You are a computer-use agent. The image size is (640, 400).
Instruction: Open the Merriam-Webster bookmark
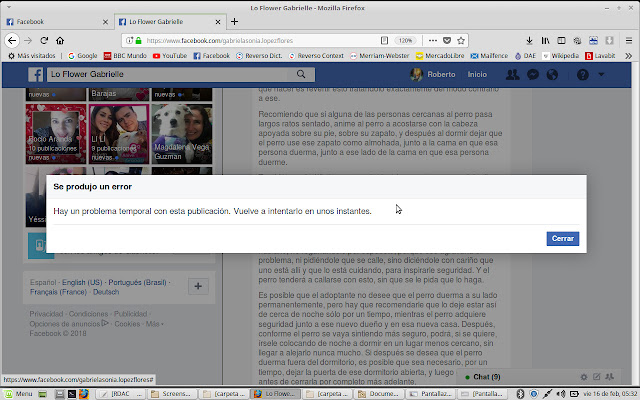380,56
